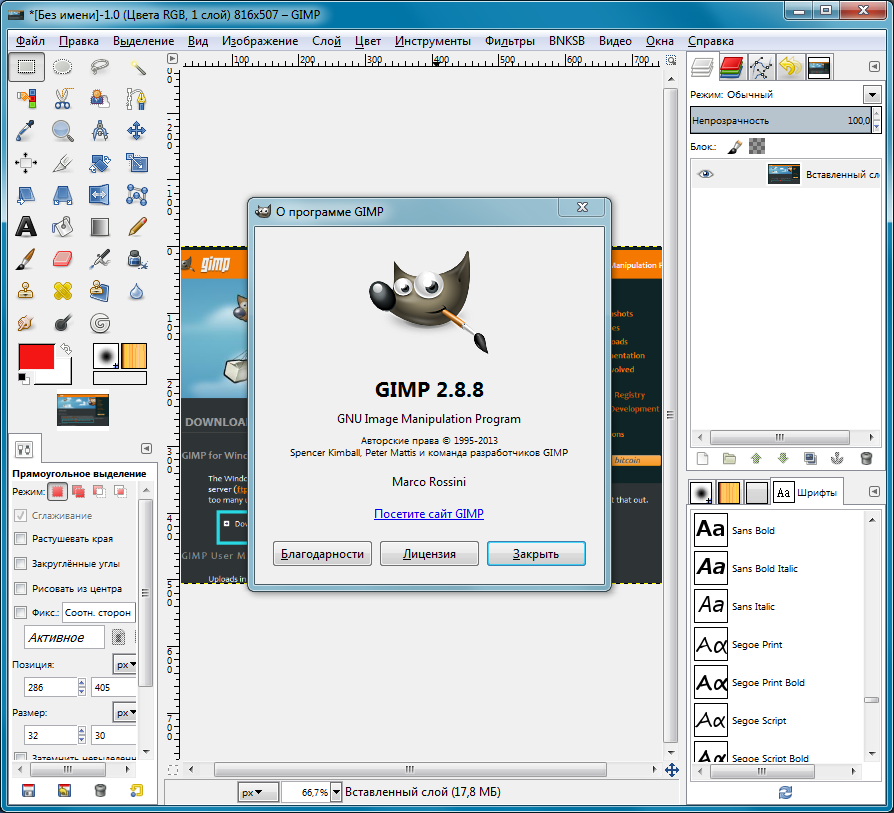Swap foreground and background colors
Image resolution: width=894 pixels, height=813 pixels.
coord(66,348)
